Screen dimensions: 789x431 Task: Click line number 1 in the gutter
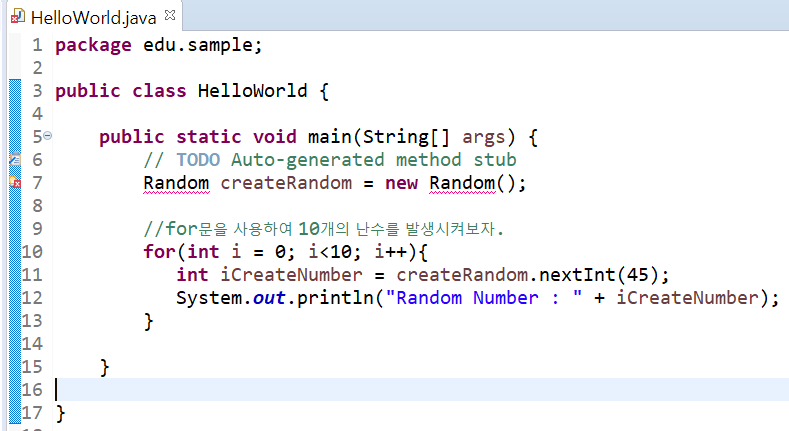click(x=36, y=45)
